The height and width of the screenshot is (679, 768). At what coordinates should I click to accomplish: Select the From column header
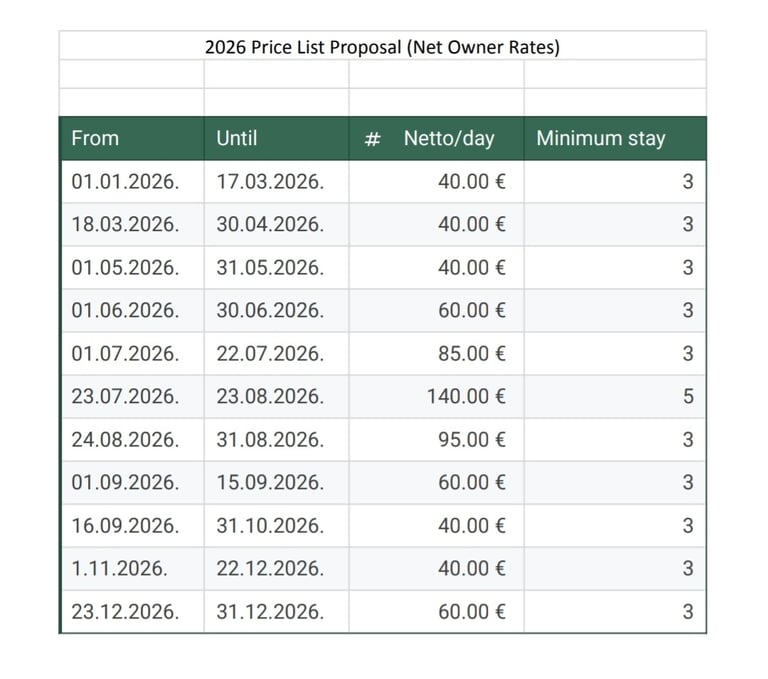95,139
